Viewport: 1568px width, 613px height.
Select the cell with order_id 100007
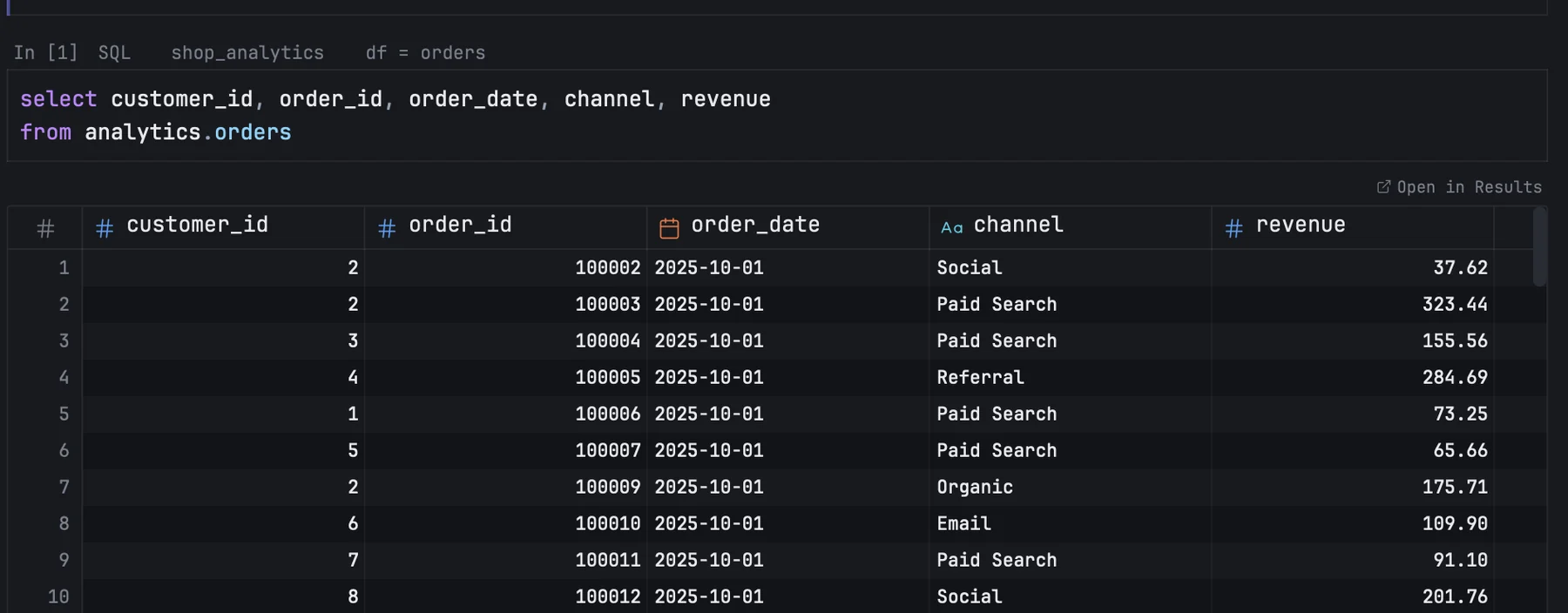(505, 450)
